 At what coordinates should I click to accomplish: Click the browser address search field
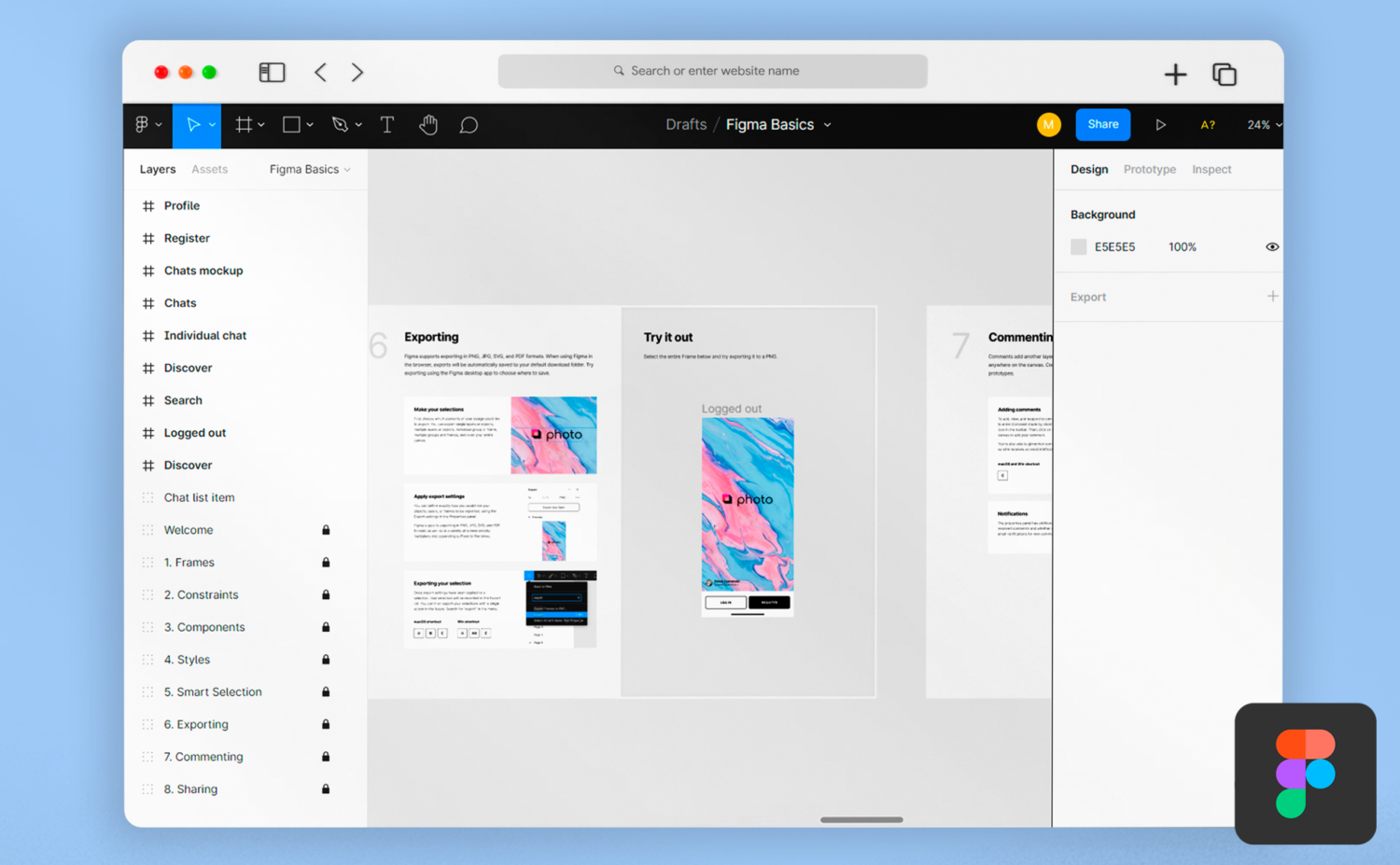click(713, 71)
